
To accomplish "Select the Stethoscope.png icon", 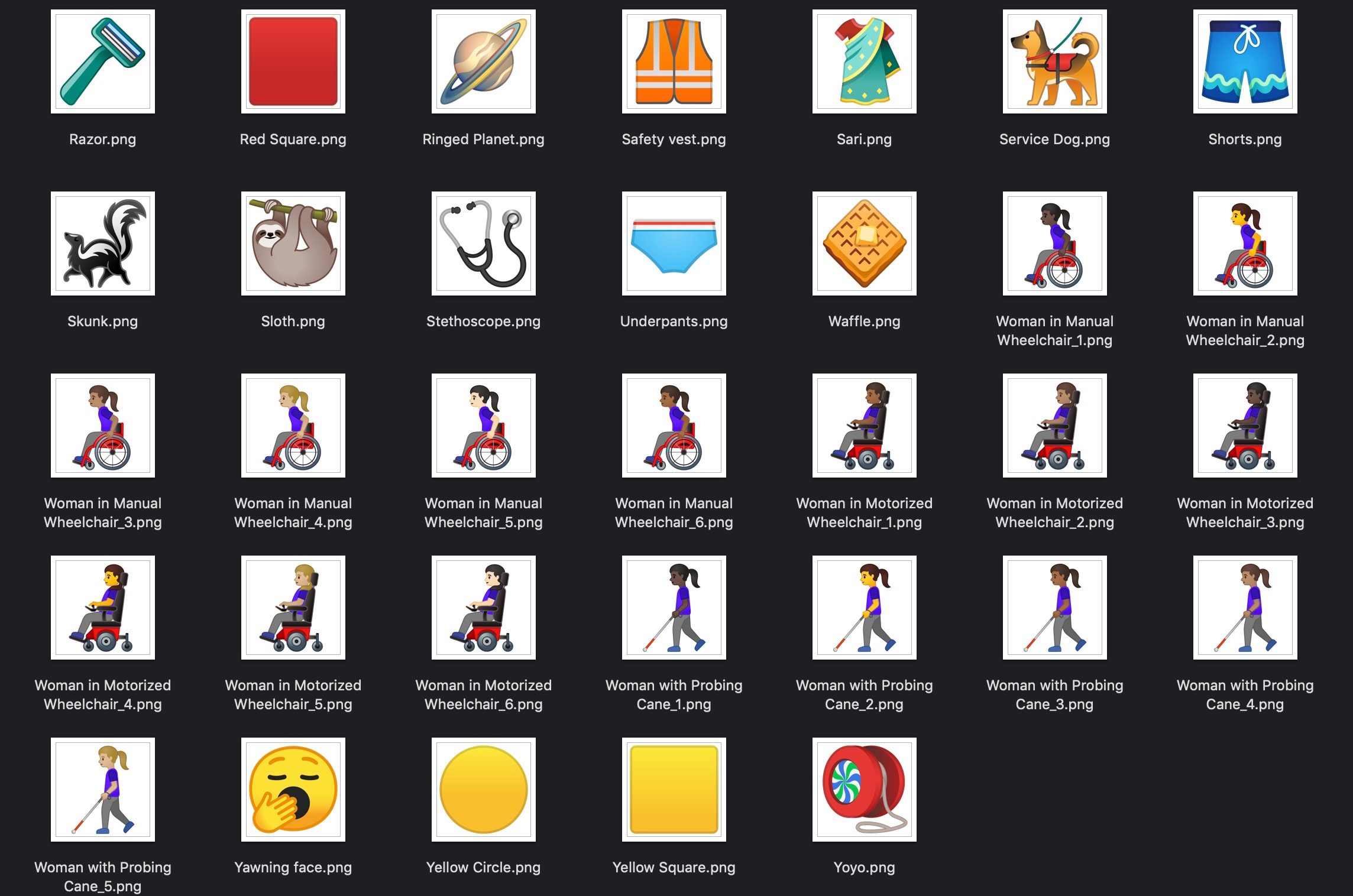I will tap(483, 244).
